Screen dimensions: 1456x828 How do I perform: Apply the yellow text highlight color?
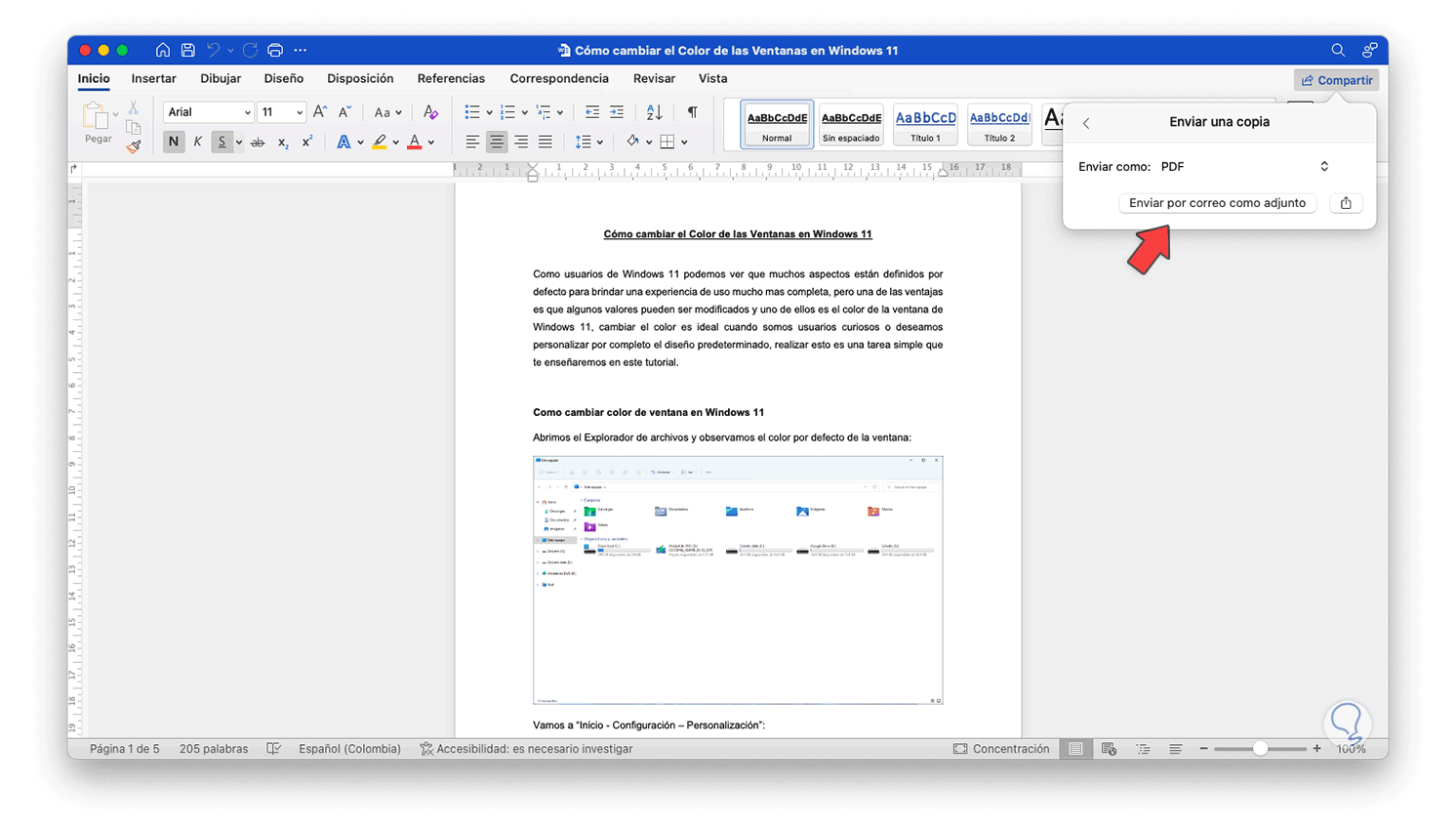[380, 143]
